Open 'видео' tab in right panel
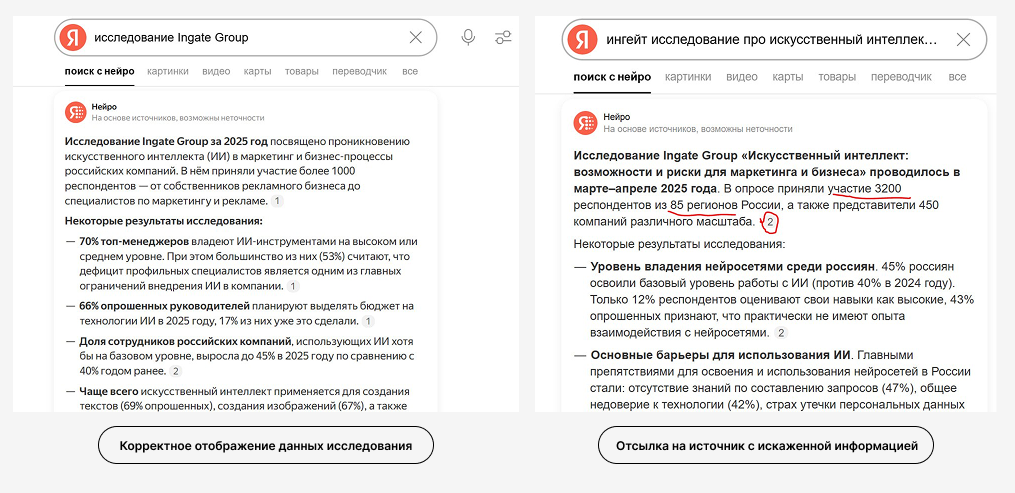This screenshot has width=1015, height=493. [742, 77]
